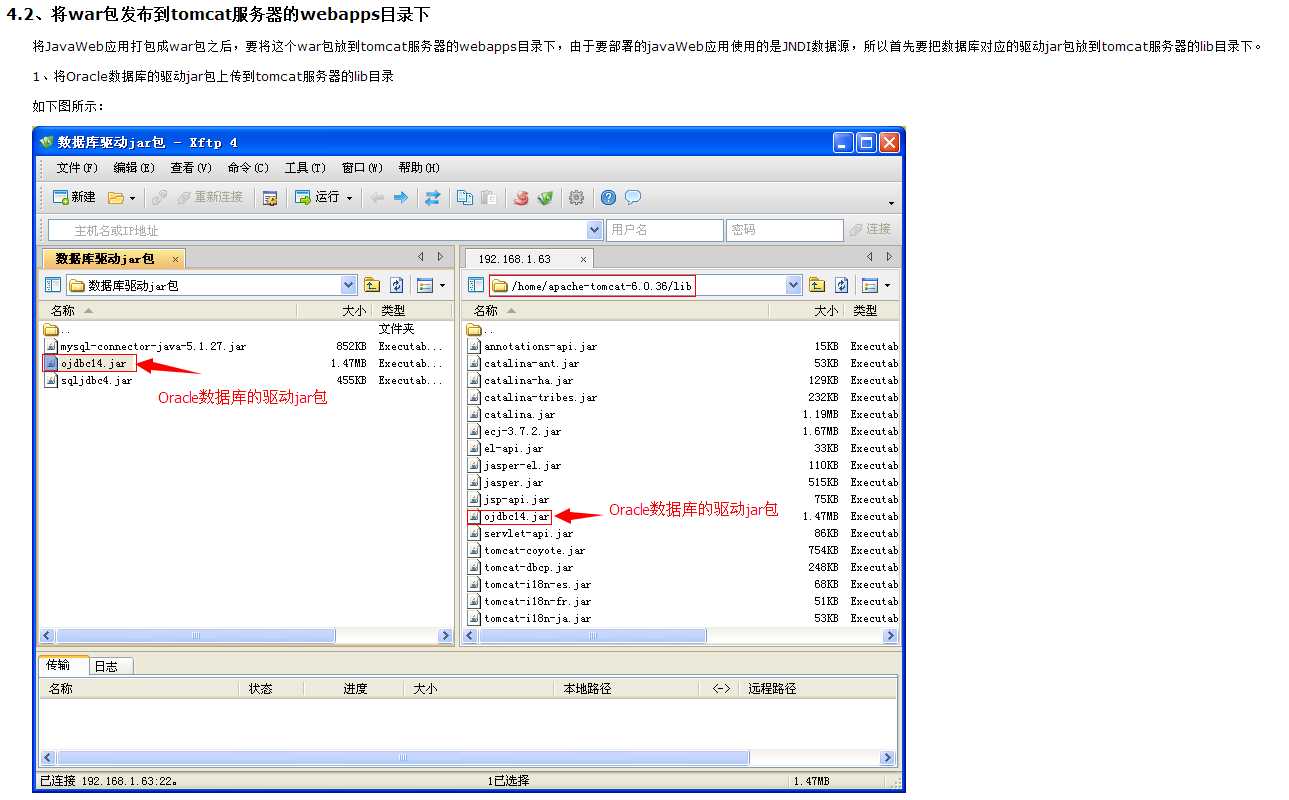Refresh the local pane file list
The image size is (1289, 800).
click(397, 285)
